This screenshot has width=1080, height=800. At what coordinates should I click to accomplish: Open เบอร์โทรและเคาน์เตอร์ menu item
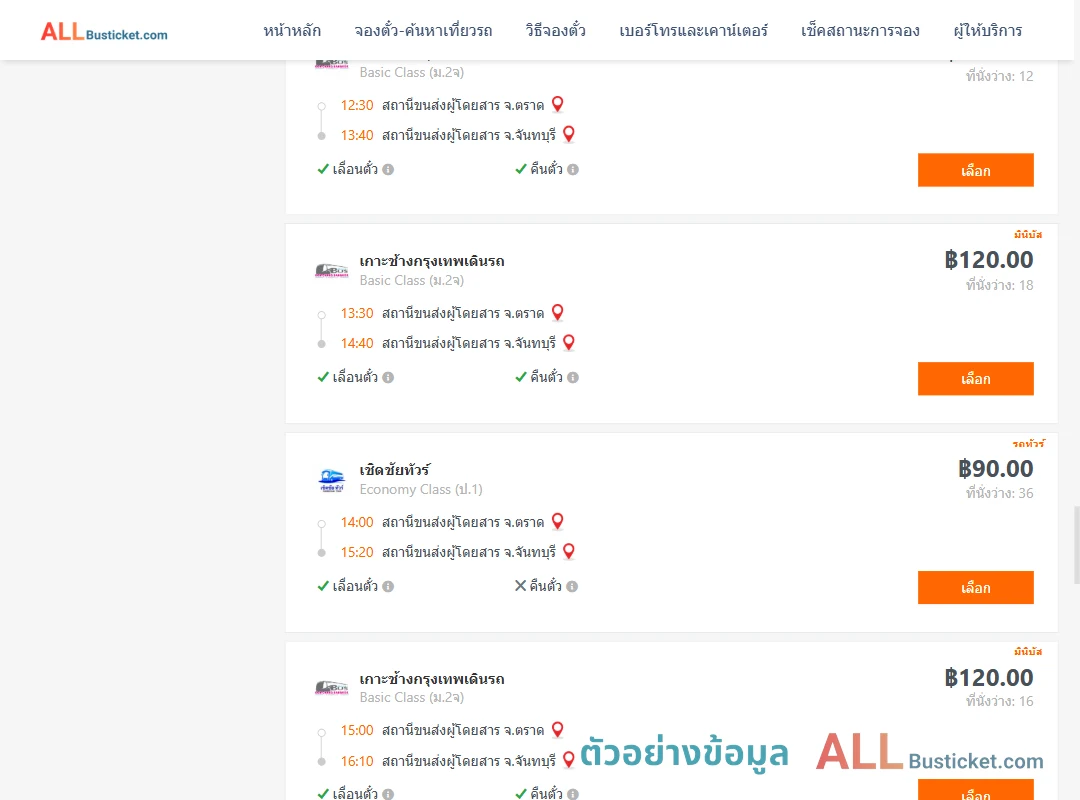(x=693, y=30)
